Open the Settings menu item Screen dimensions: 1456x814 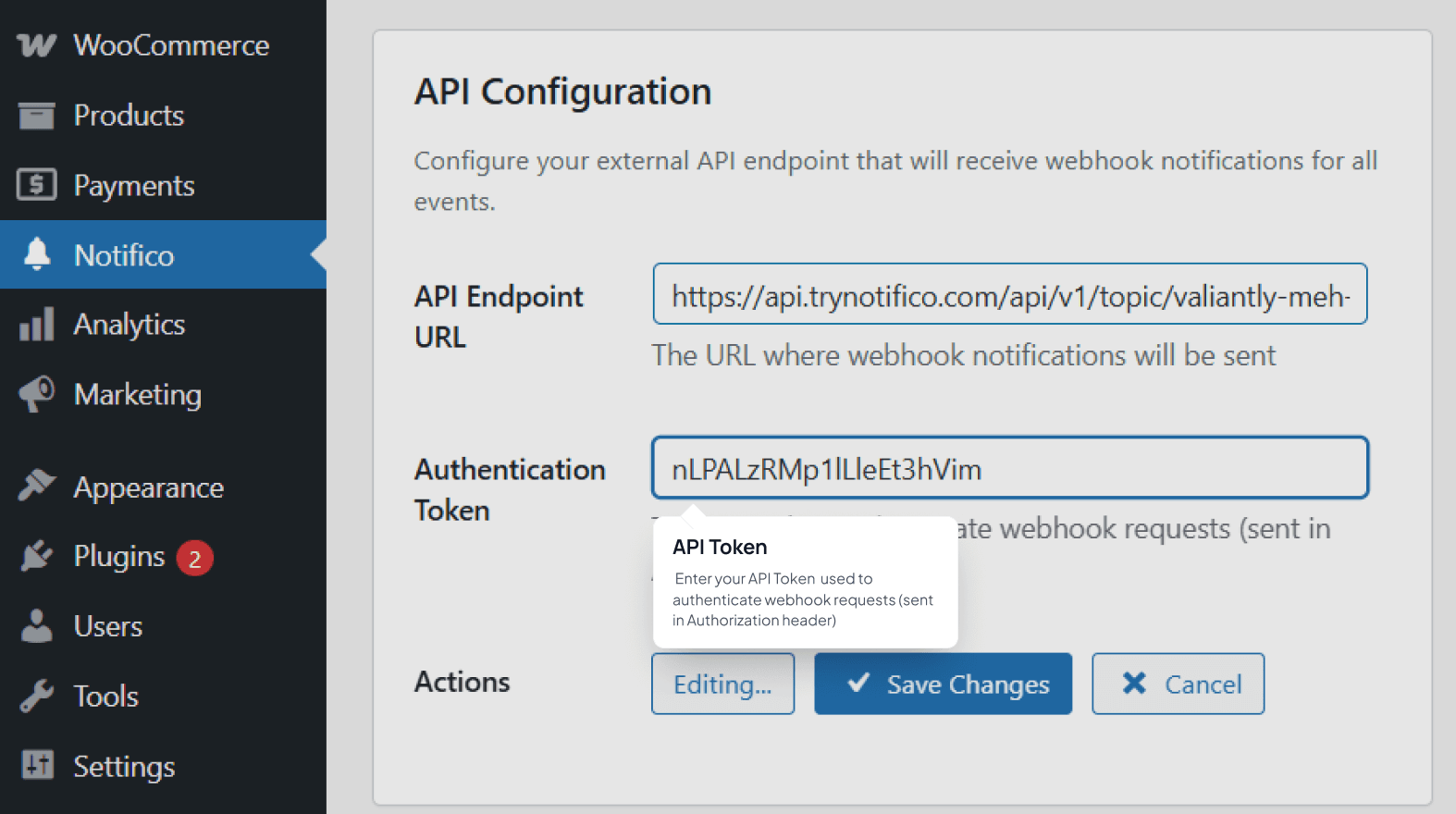coord(163,766)
